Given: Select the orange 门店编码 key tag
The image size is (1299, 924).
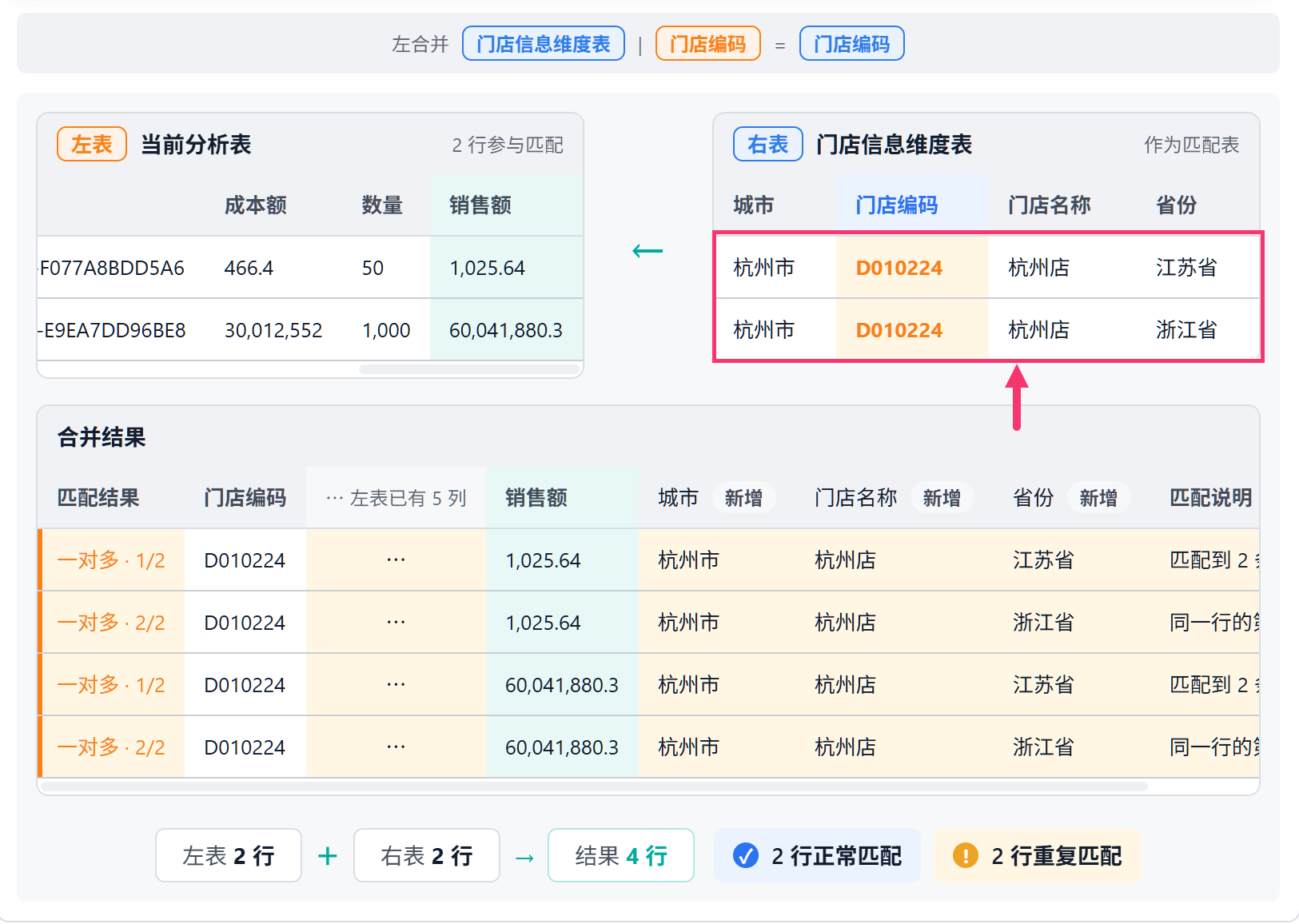Looking at the screenshot, I should coord(708,44).
